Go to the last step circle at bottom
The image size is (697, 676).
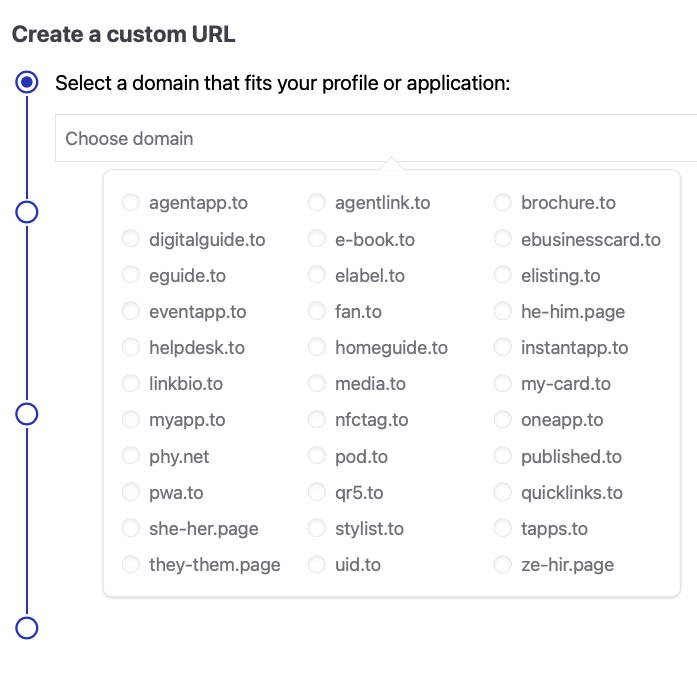tap(28, 628)
